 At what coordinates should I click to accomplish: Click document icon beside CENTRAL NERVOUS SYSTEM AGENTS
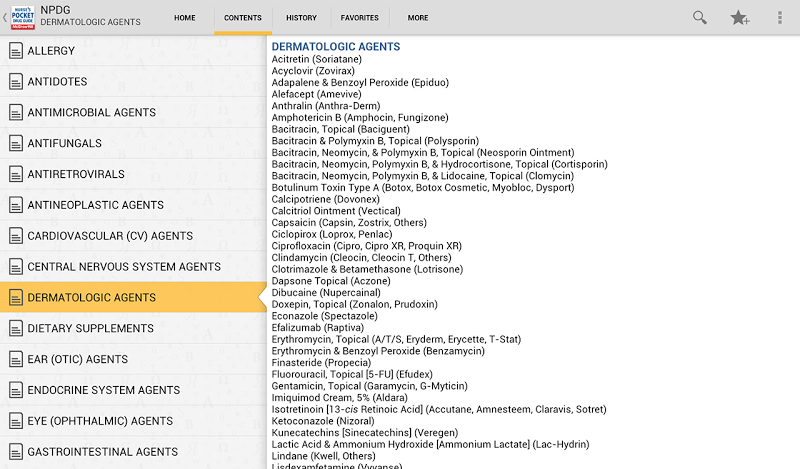point(16,267)
